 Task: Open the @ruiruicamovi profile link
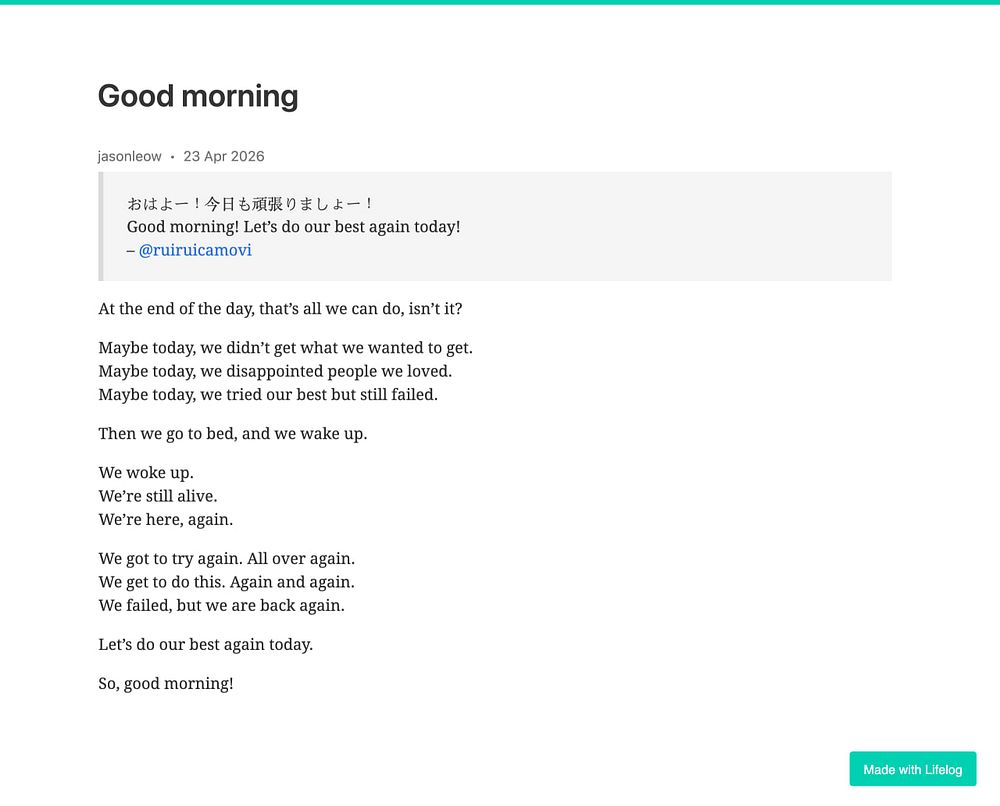coord(195,250)
